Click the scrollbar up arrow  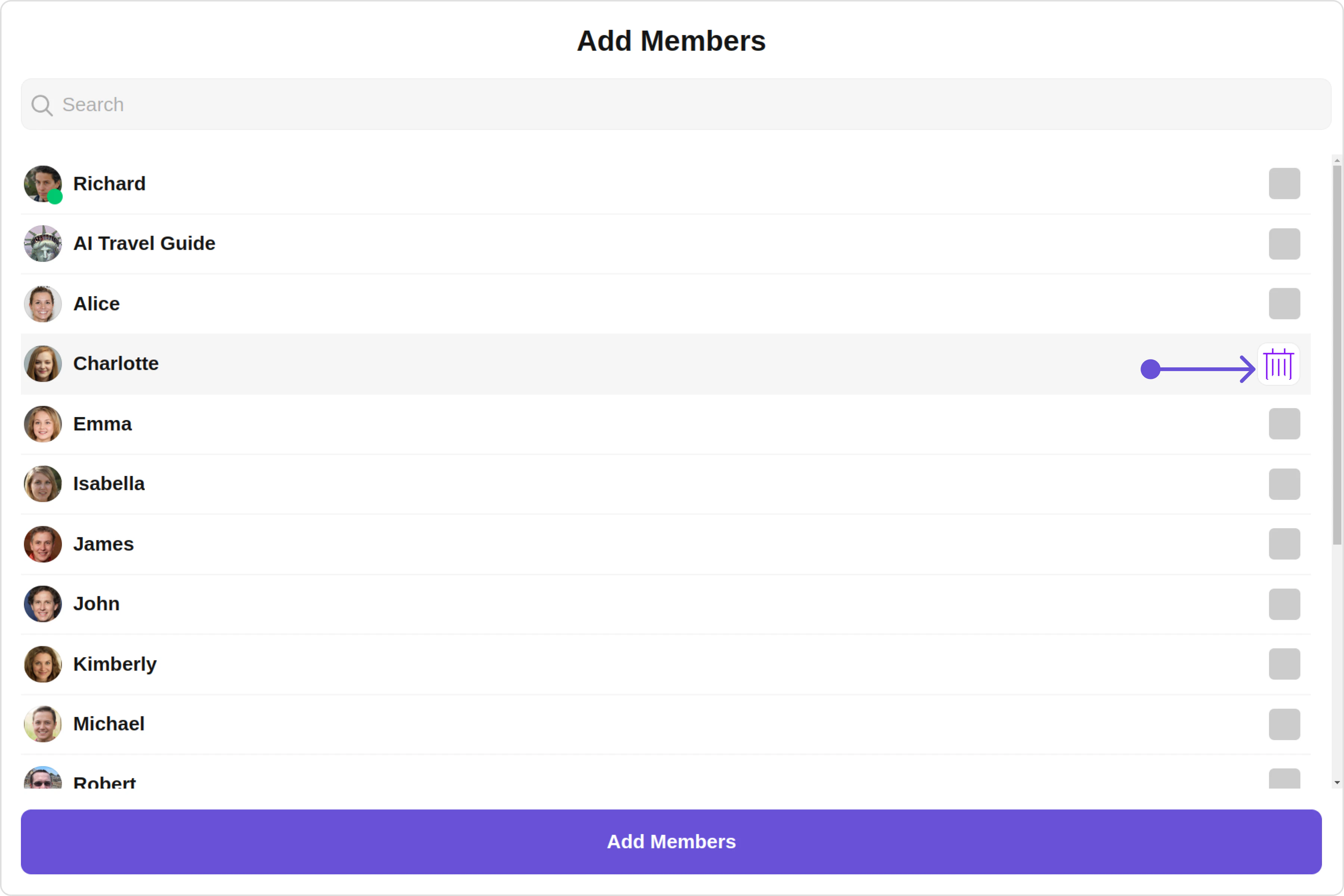pyautogui.click(x=1337, y=161)
